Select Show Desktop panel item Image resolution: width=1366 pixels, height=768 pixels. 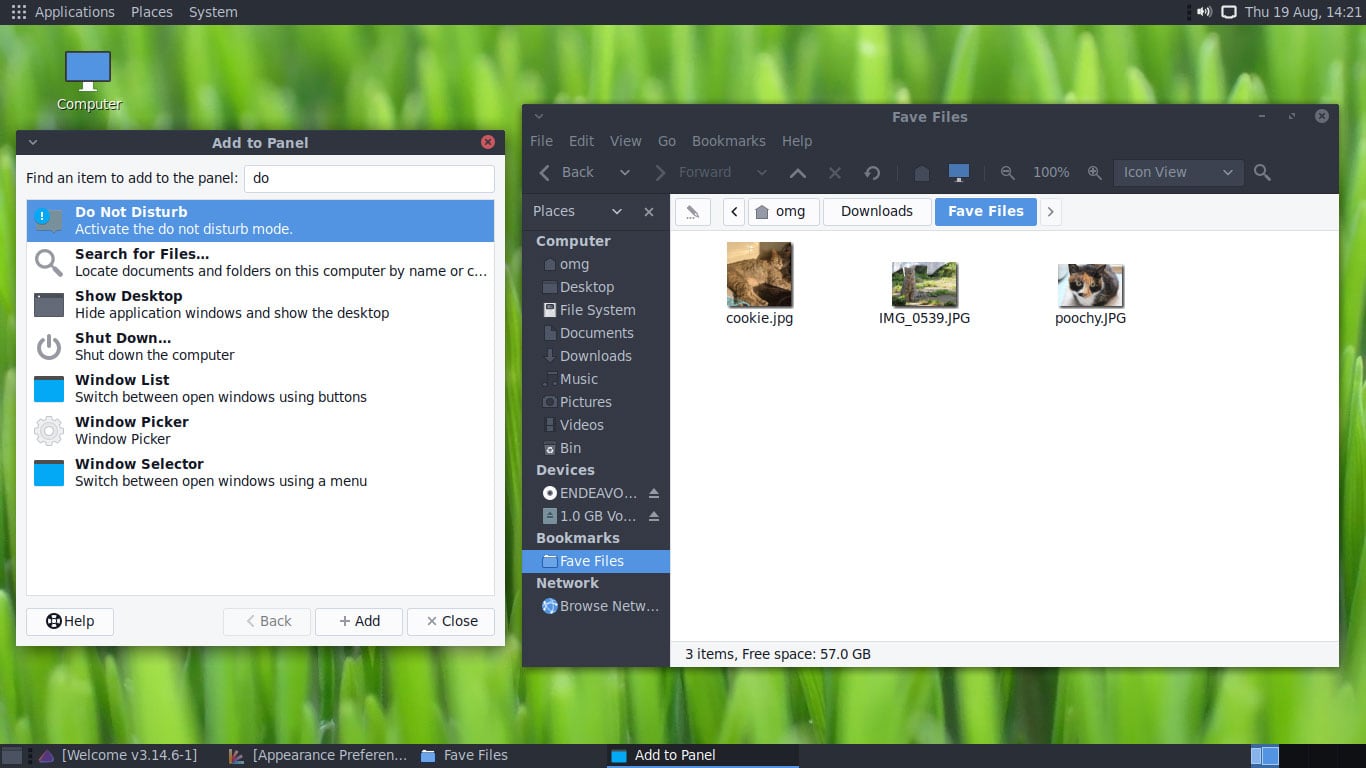[260, 304]
